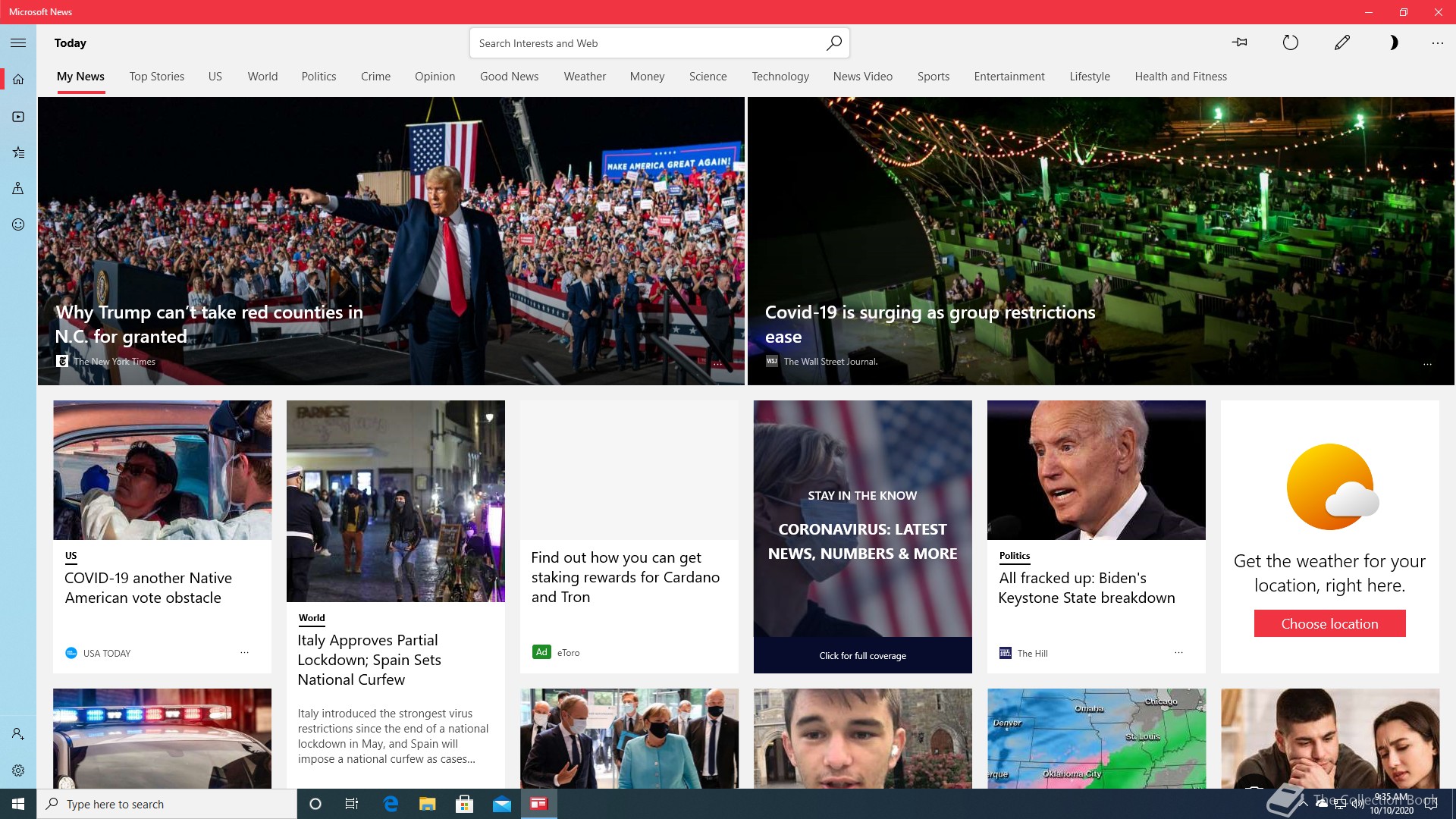The width and height of the screenshot is (1456, 819).
Task: Open the Weather tab
Action: pos(585,77)
